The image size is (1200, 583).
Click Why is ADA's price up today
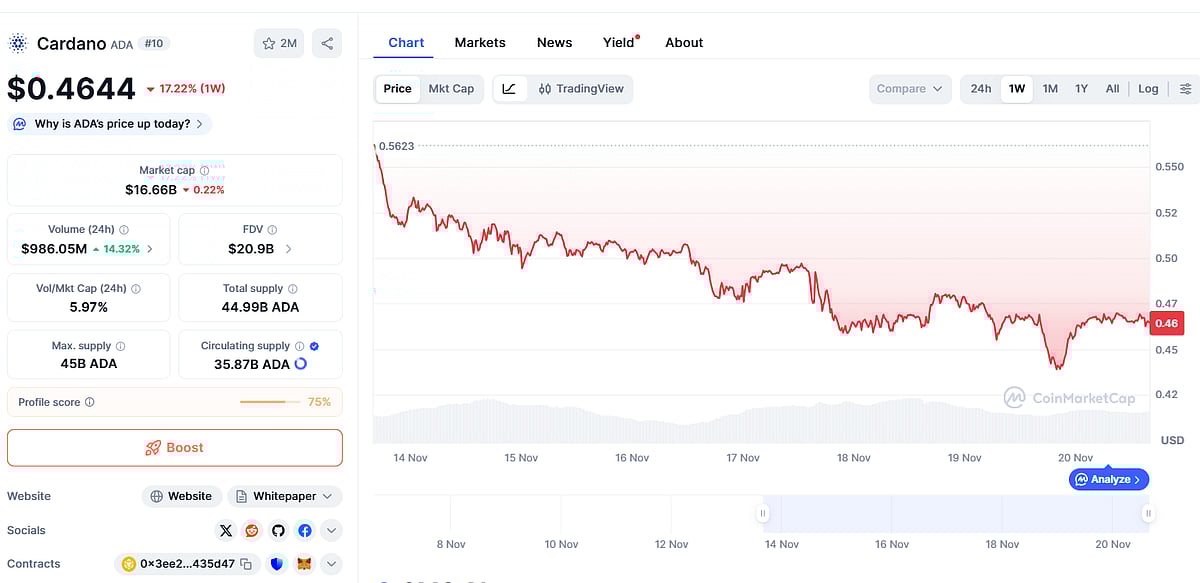pos(110,124)
